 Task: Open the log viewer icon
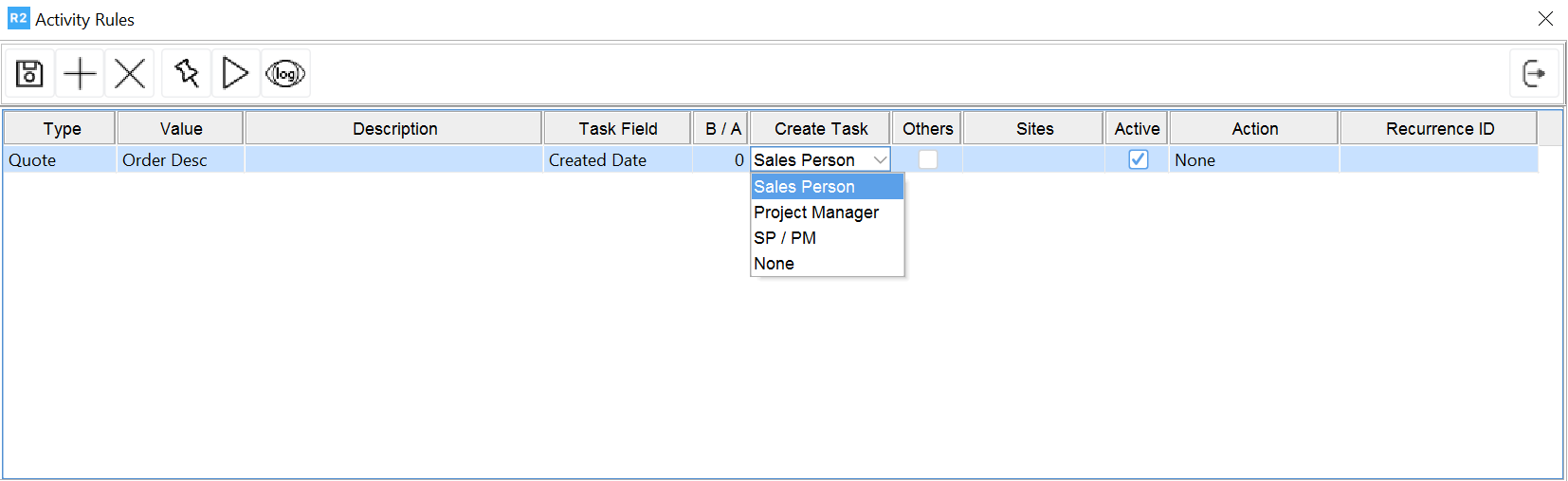click(285, 73)
